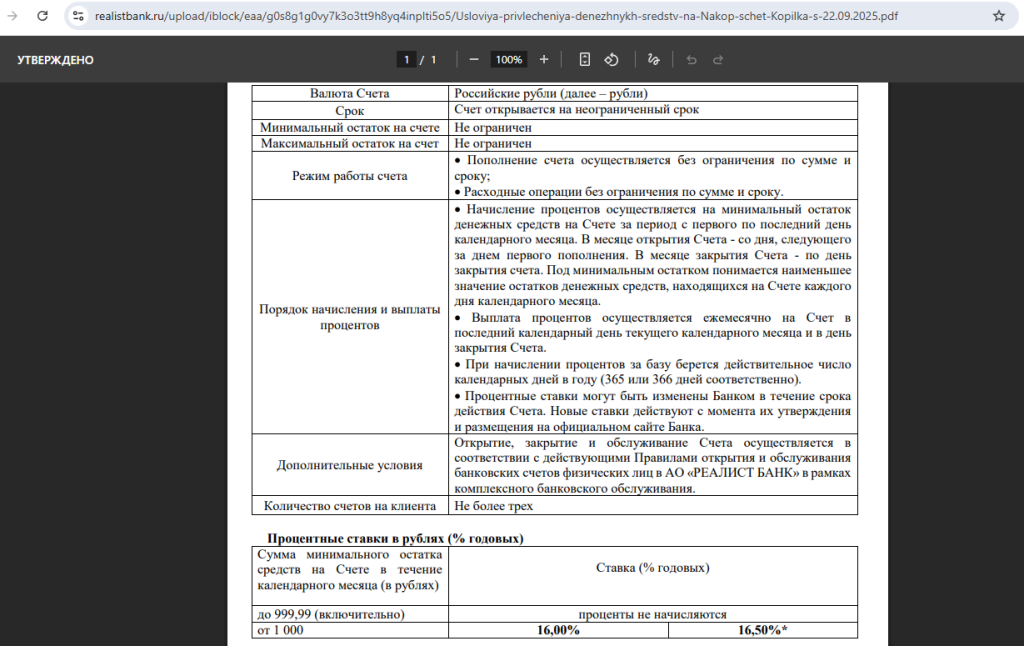Zoom out with the minus button

coord(474,59)
